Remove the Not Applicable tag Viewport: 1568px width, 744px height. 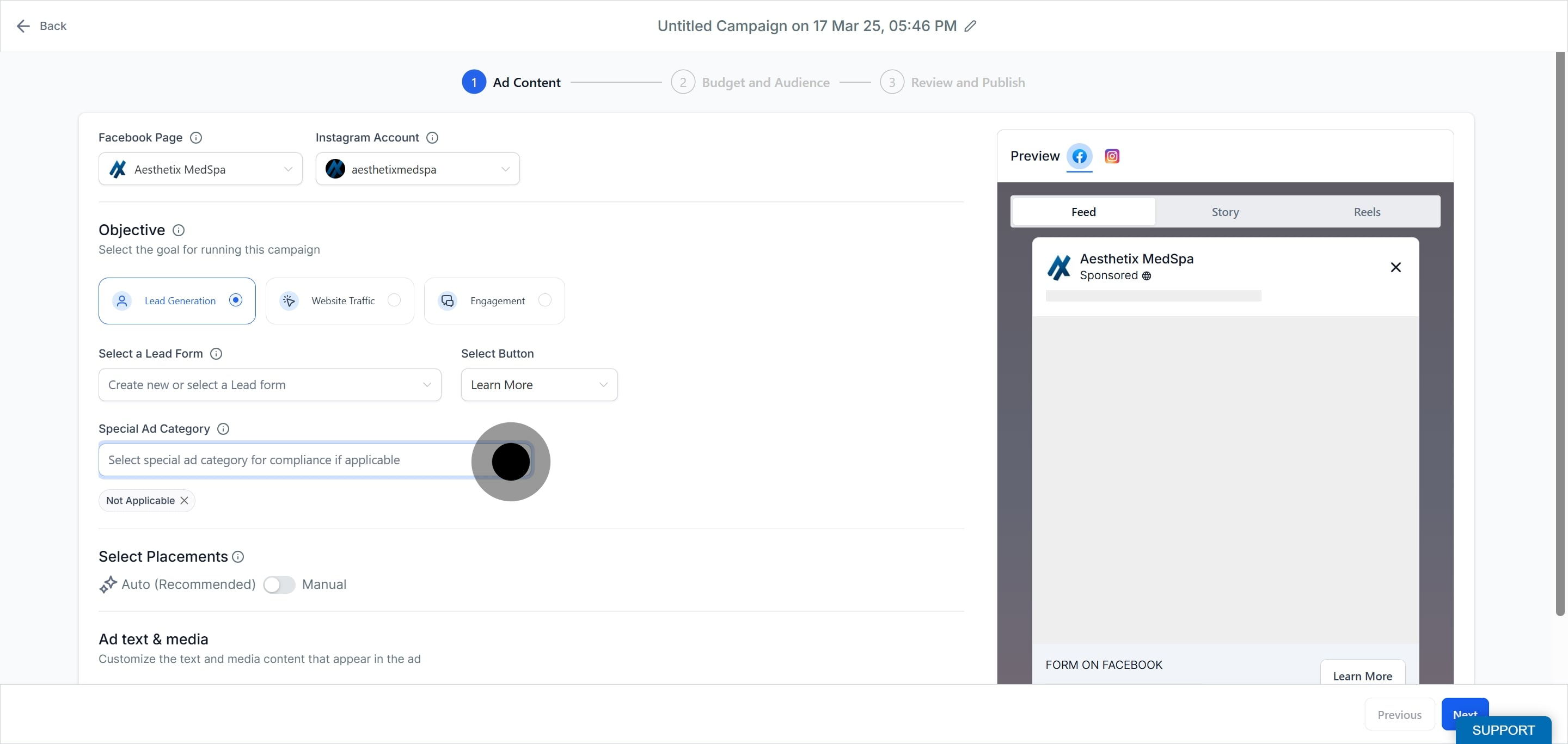tap(185, 501)
